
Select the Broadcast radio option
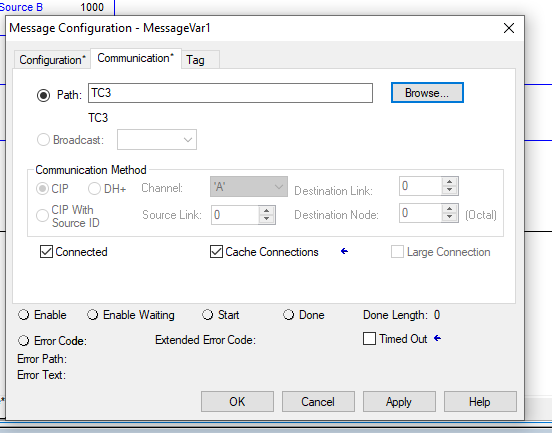pyautogui.click(x=43, y=139)
